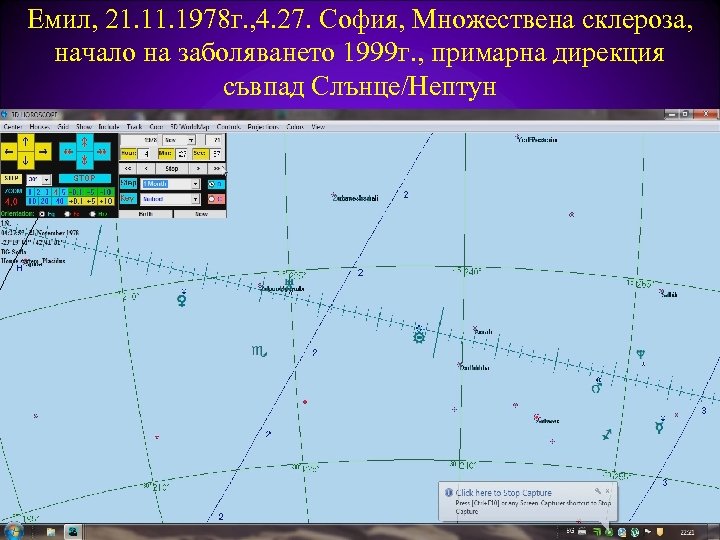Click the Sec input field showing 57
This screenshot has height=540, width=720.
pos(216,154)
